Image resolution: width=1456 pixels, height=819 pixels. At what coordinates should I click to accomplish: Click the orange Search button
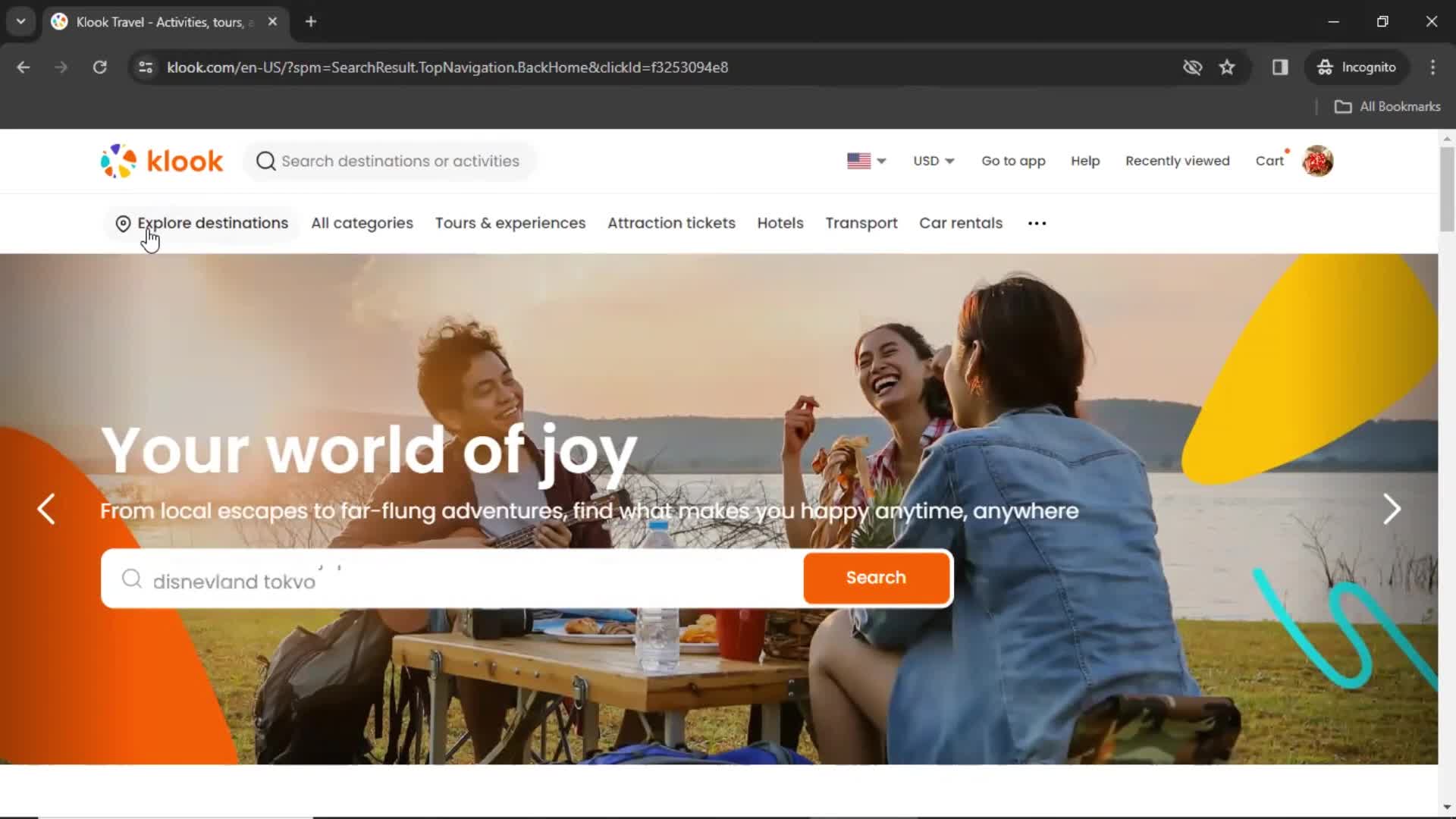(x=875, y=577)
